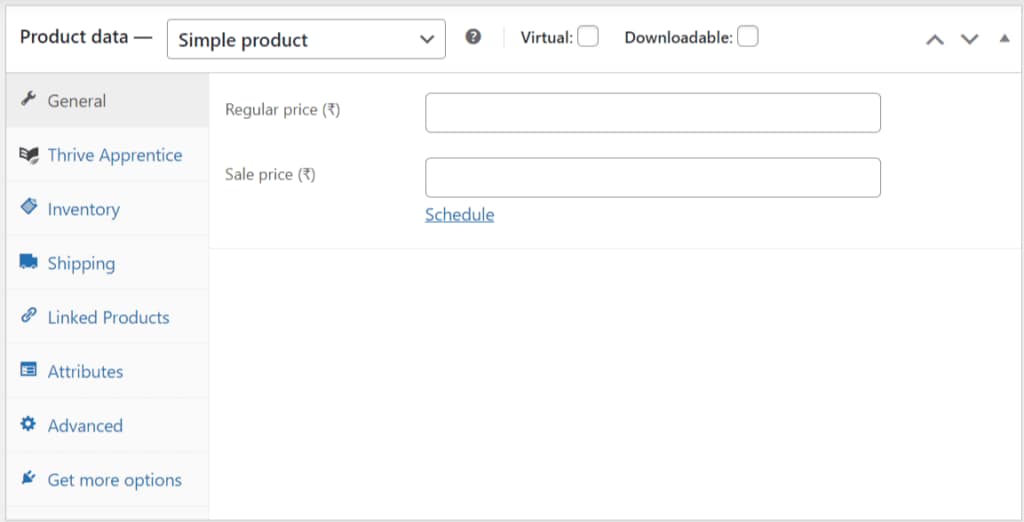Click the Attributes list icon

pyautogui.click(x=29, y=370)
